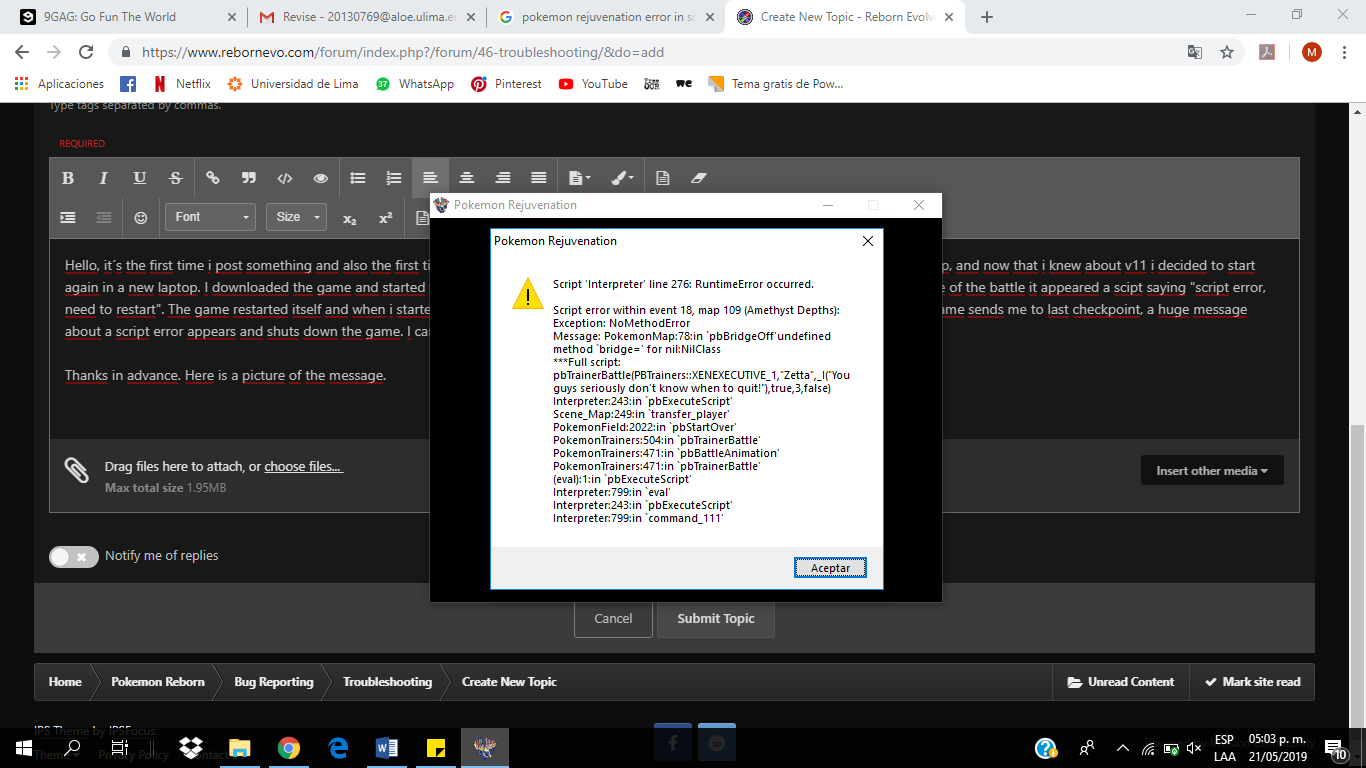Click Mark site read
The image size is (1366, 768).
point(1252,682)
